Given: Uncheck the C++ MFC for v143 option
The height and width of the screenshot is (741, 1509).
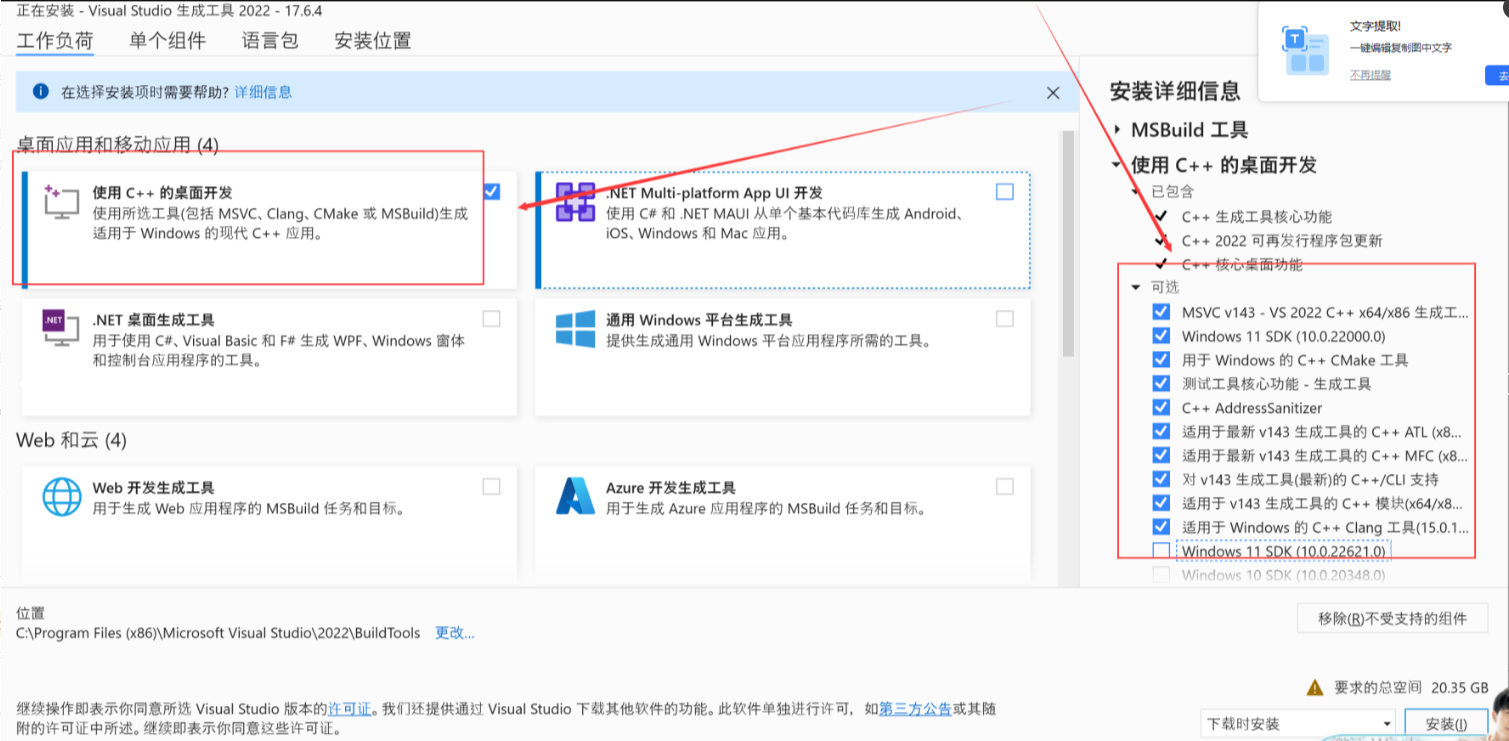Looking at the screenshot, I should [x=1161, y=455].
